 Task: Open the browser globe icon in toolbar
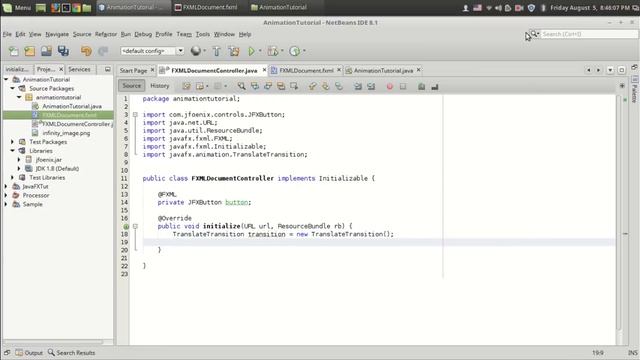point(196,51)
